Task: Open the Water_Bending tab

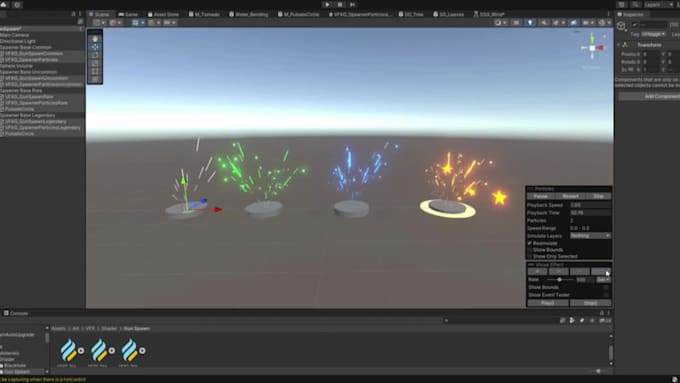Action: tap(249, 14)
